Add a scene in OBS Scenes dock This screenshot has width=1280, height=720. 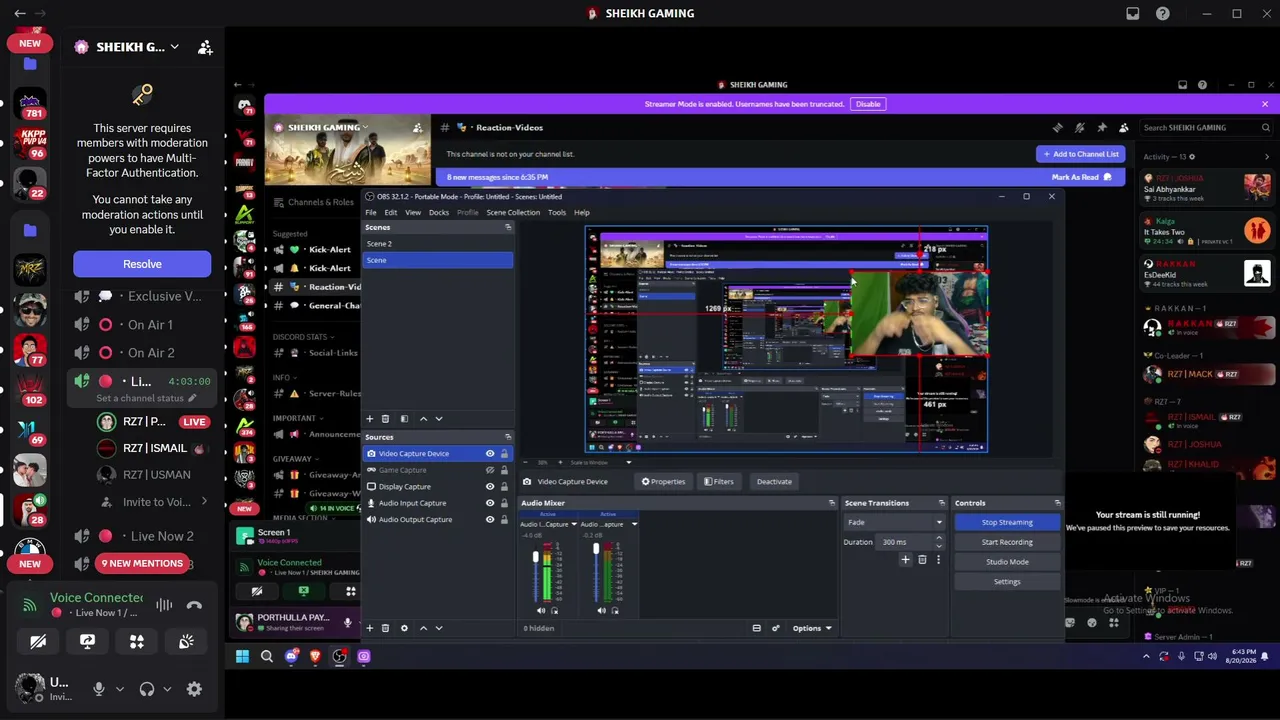369,419
